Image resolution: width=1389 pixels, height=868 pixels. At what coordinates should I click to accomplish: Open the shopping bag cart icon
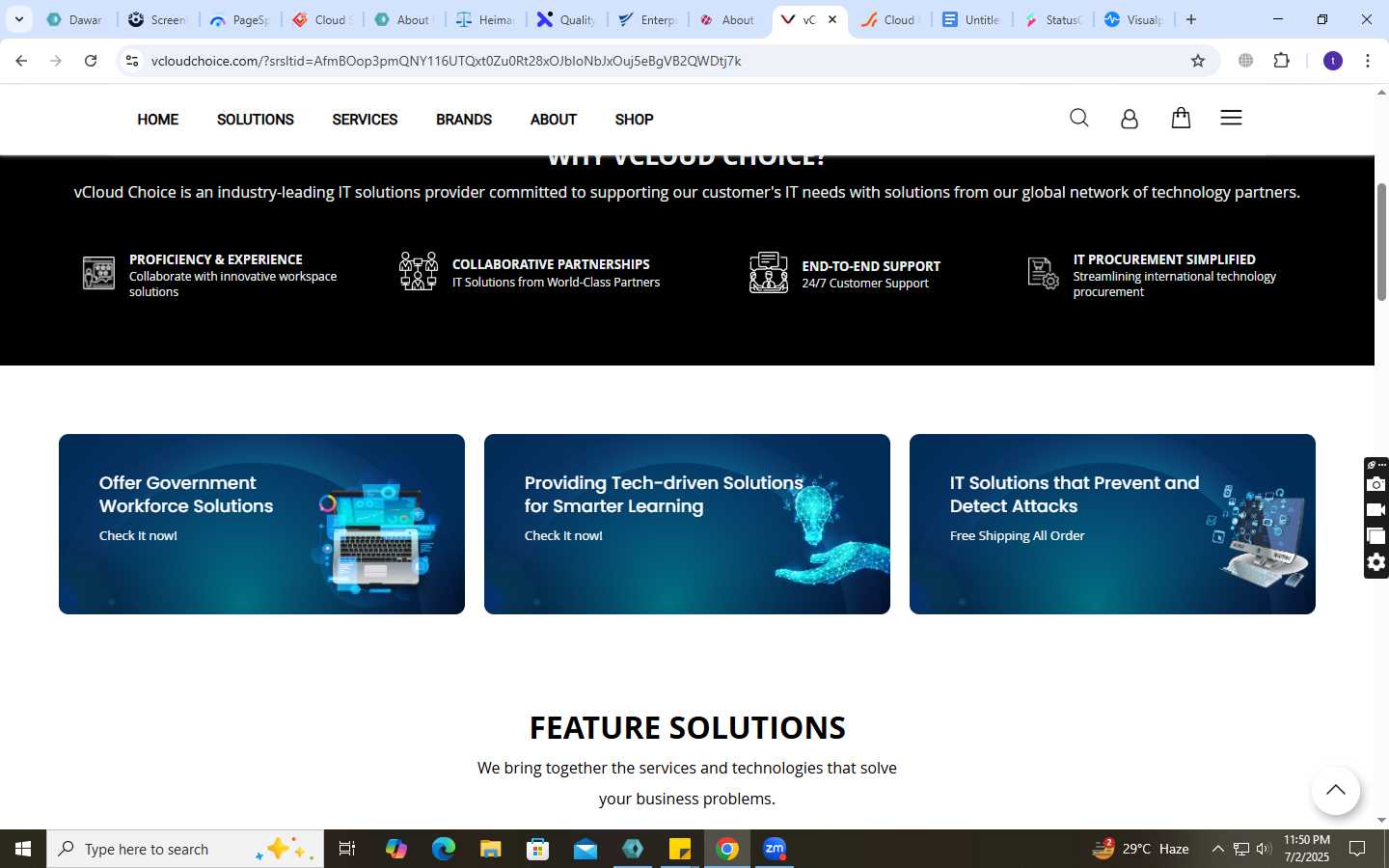coord(1181,118)
